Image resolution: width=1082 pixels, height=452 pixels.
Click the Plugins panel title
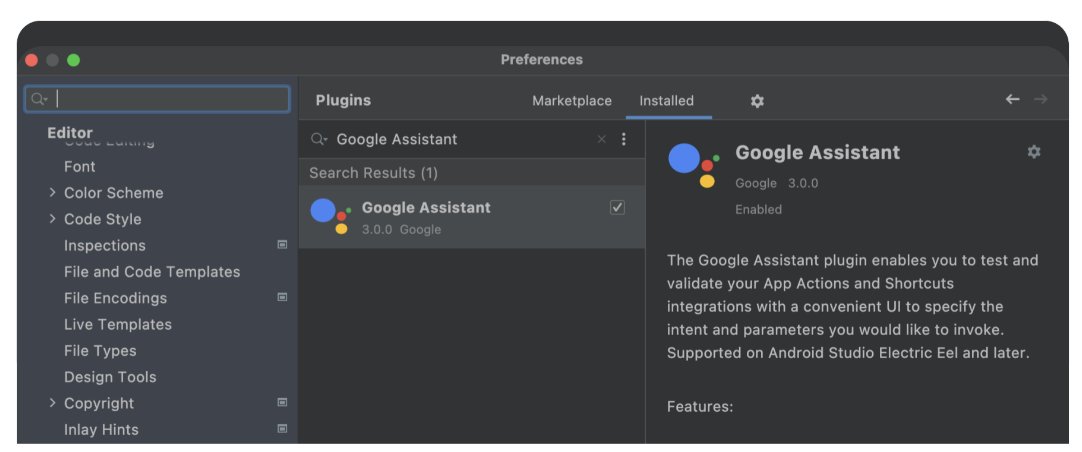[x=343, y=101]
